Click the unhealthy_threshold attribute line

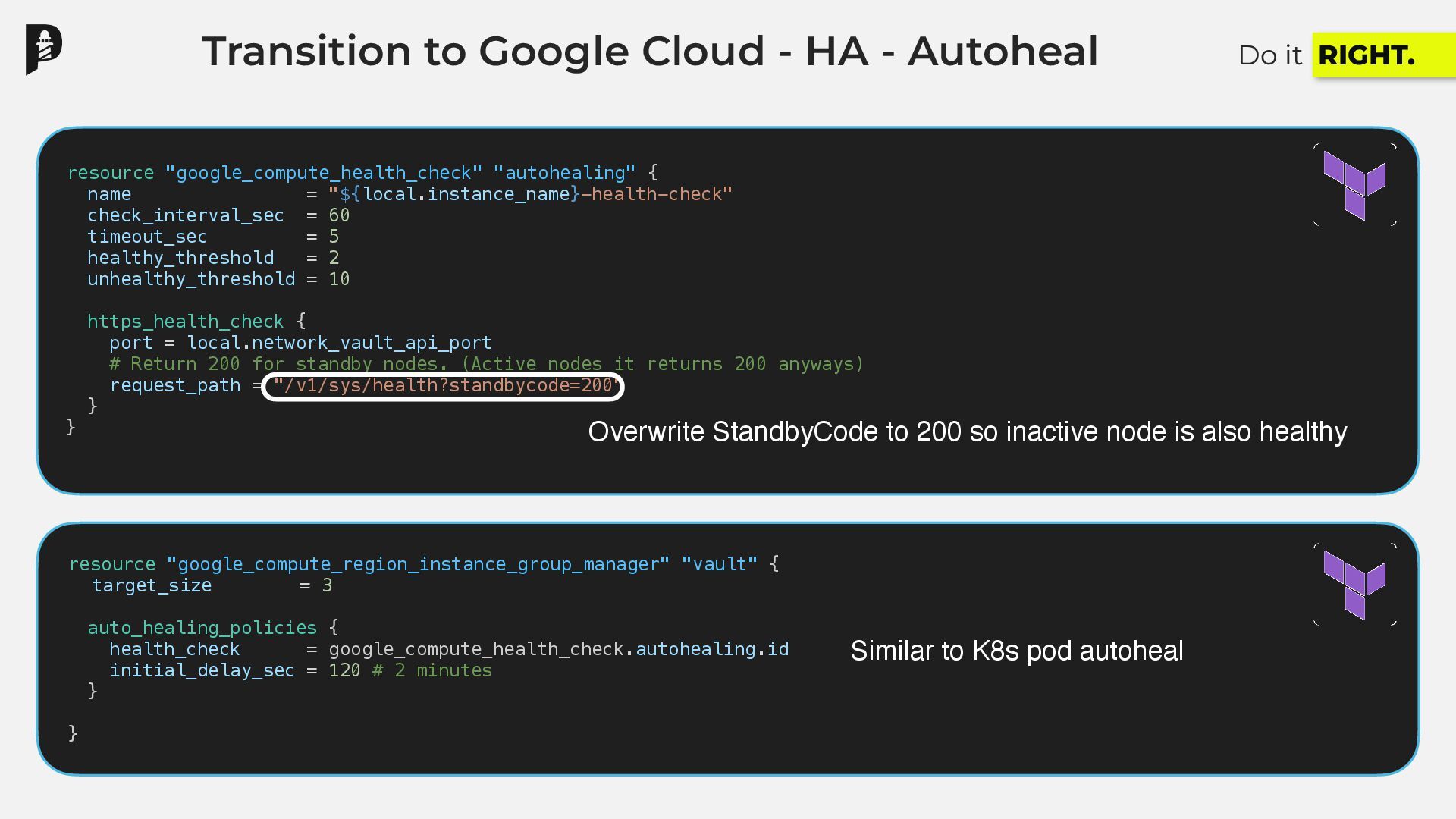click(191, 279)
